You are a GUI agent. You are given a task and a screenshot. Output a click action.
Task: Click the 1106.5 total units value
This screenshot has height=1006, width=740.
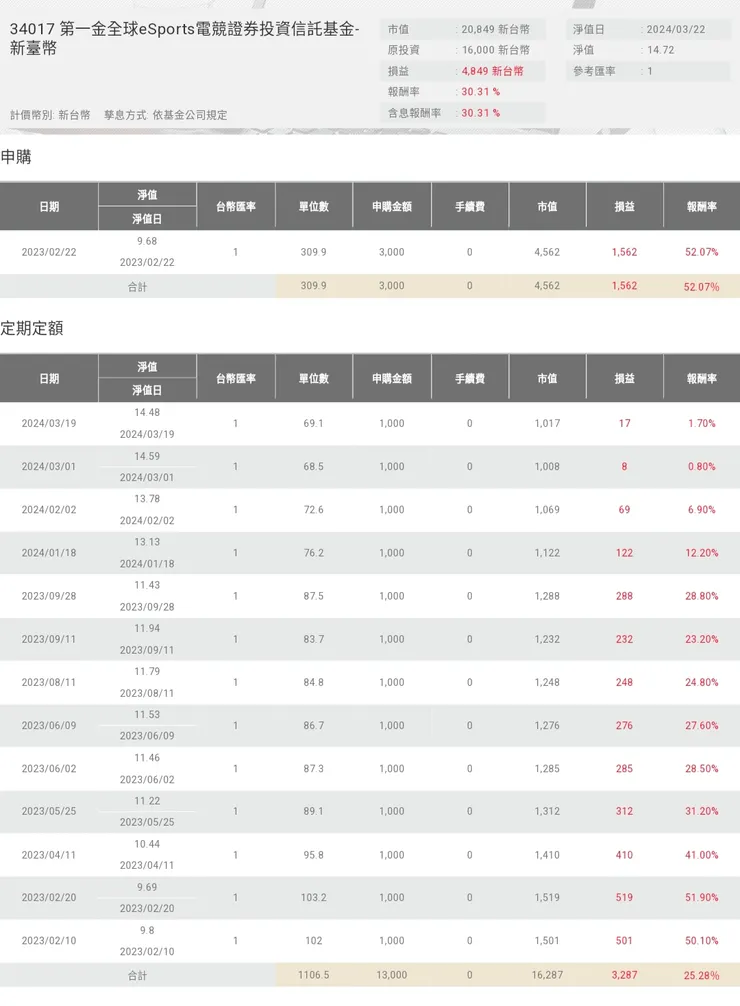coord(314,975)
